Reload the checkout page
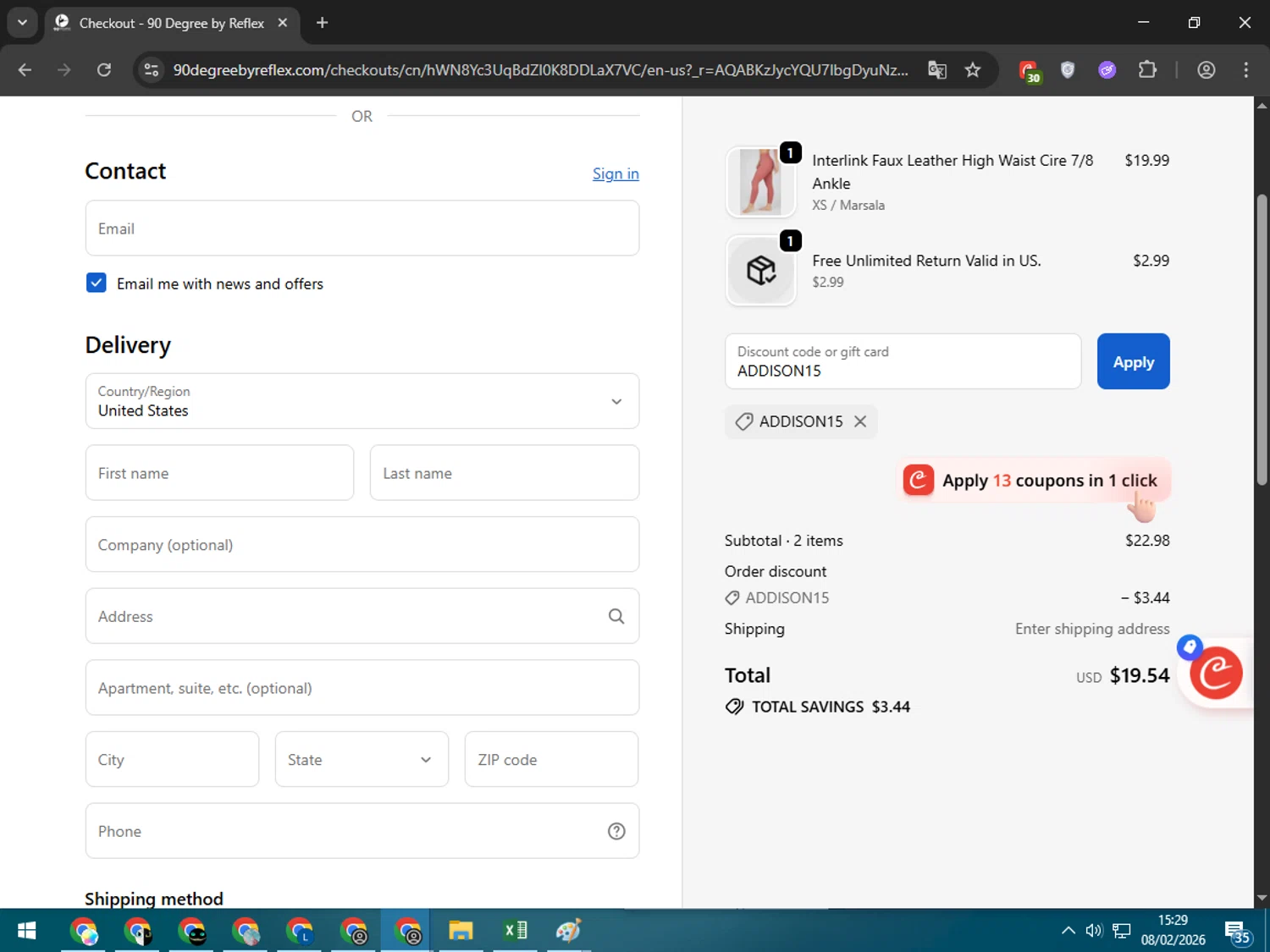 [x=104, y=70]
